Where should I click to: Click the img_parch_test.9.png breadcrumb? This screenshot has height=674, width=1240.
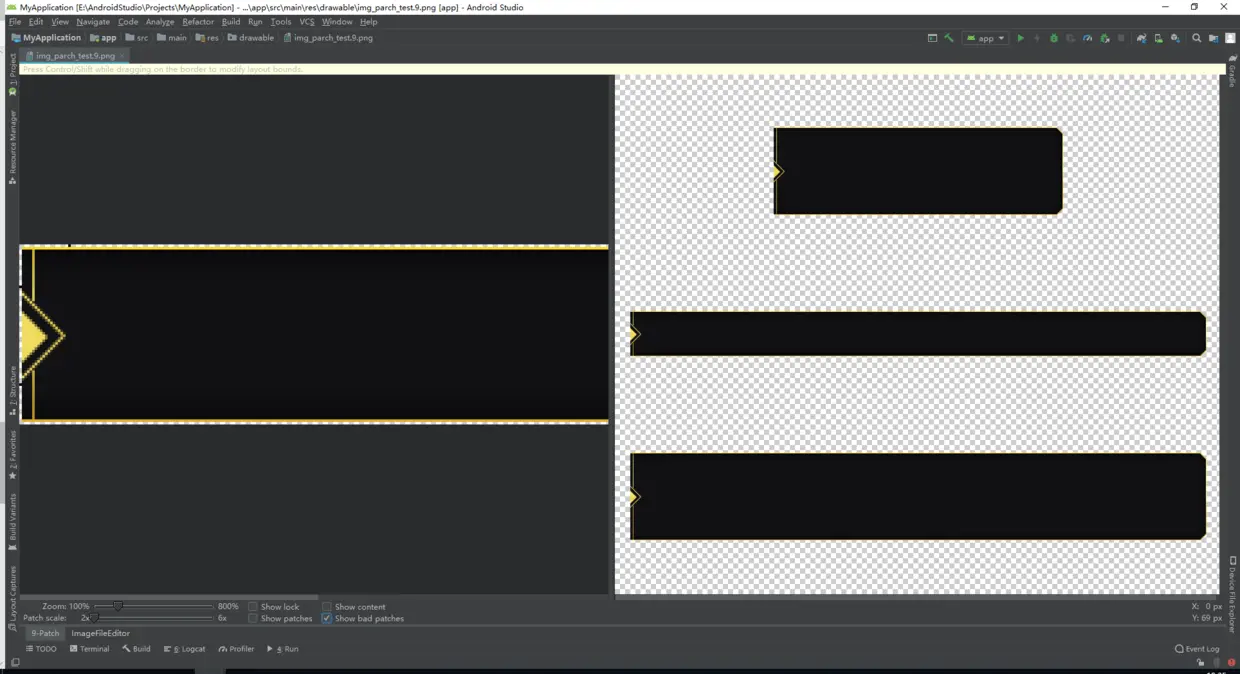point(328,38)
